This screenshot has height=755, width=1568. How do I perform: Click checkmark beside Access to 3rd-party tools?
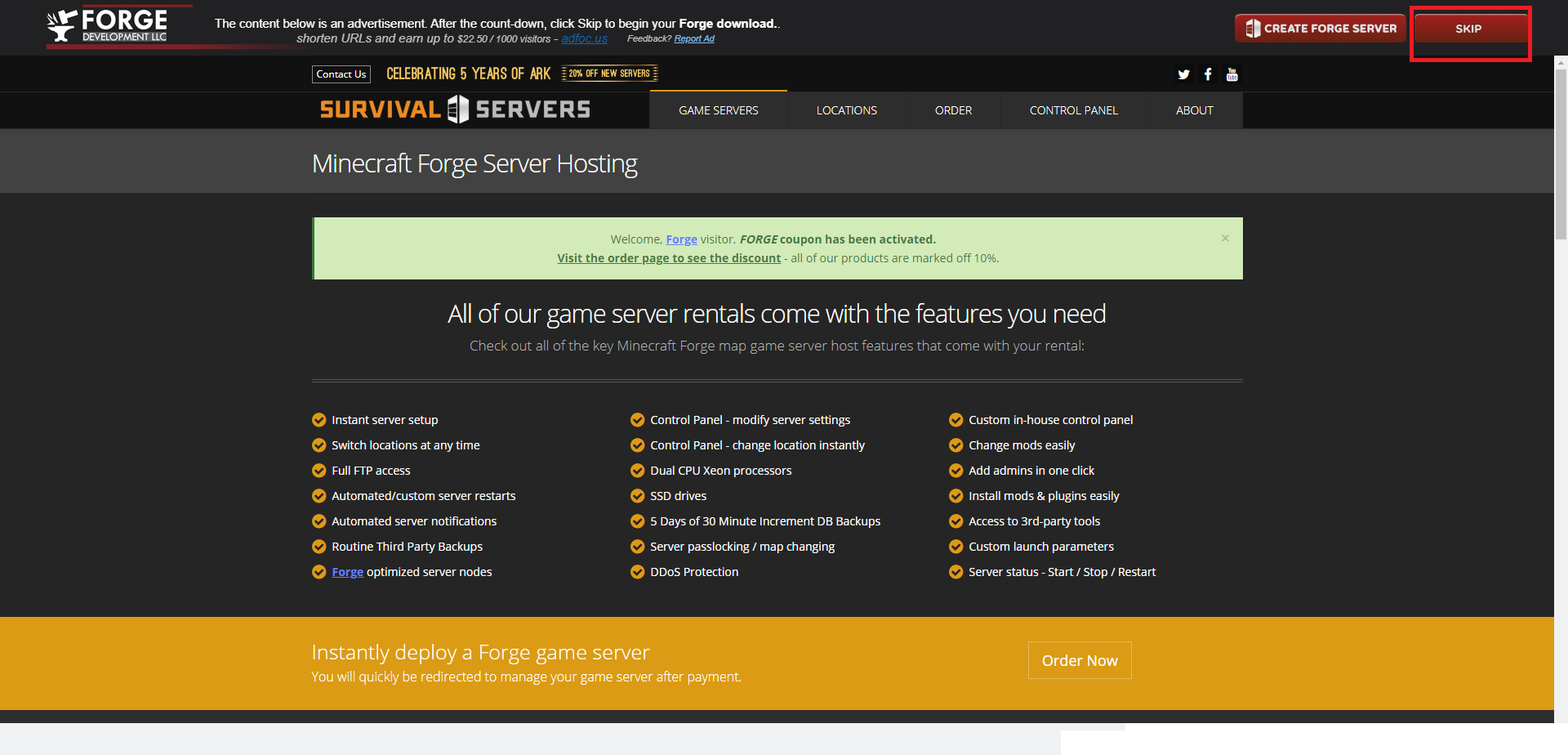956,521
